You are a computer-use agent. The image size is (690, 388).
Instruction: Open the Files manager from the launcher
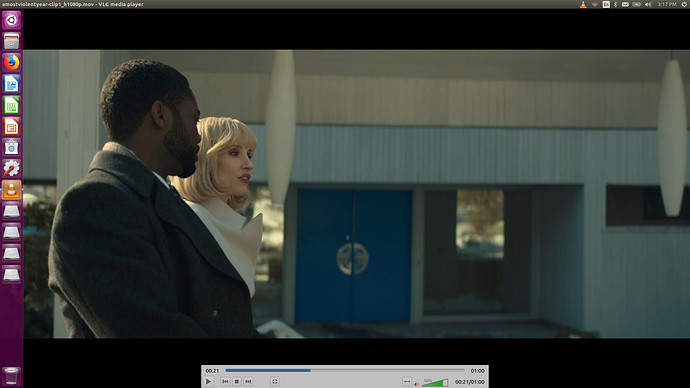click(x=11, y=41)
